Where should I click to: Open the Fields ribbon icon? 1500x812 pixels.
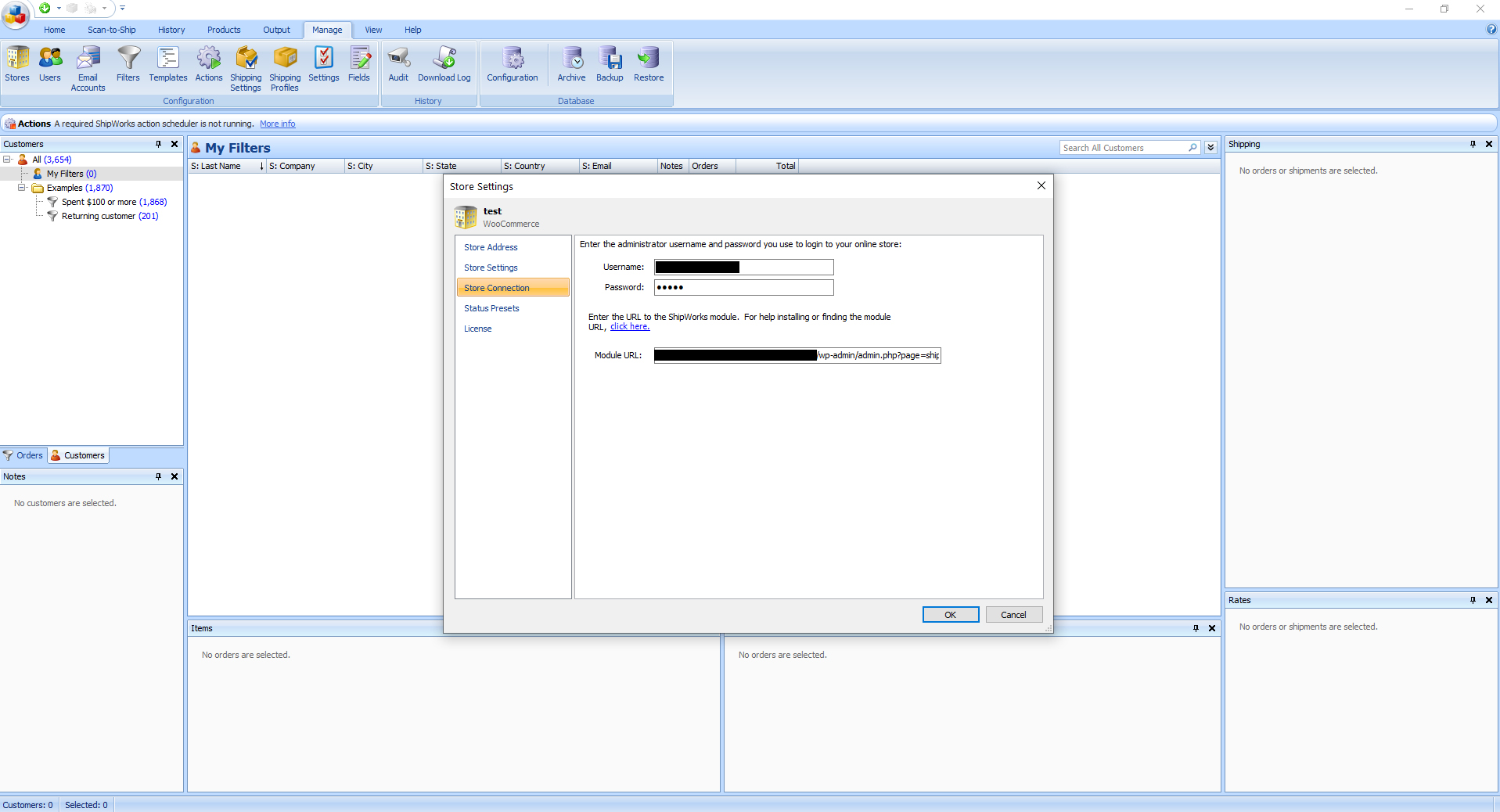[x=359, y=64]
